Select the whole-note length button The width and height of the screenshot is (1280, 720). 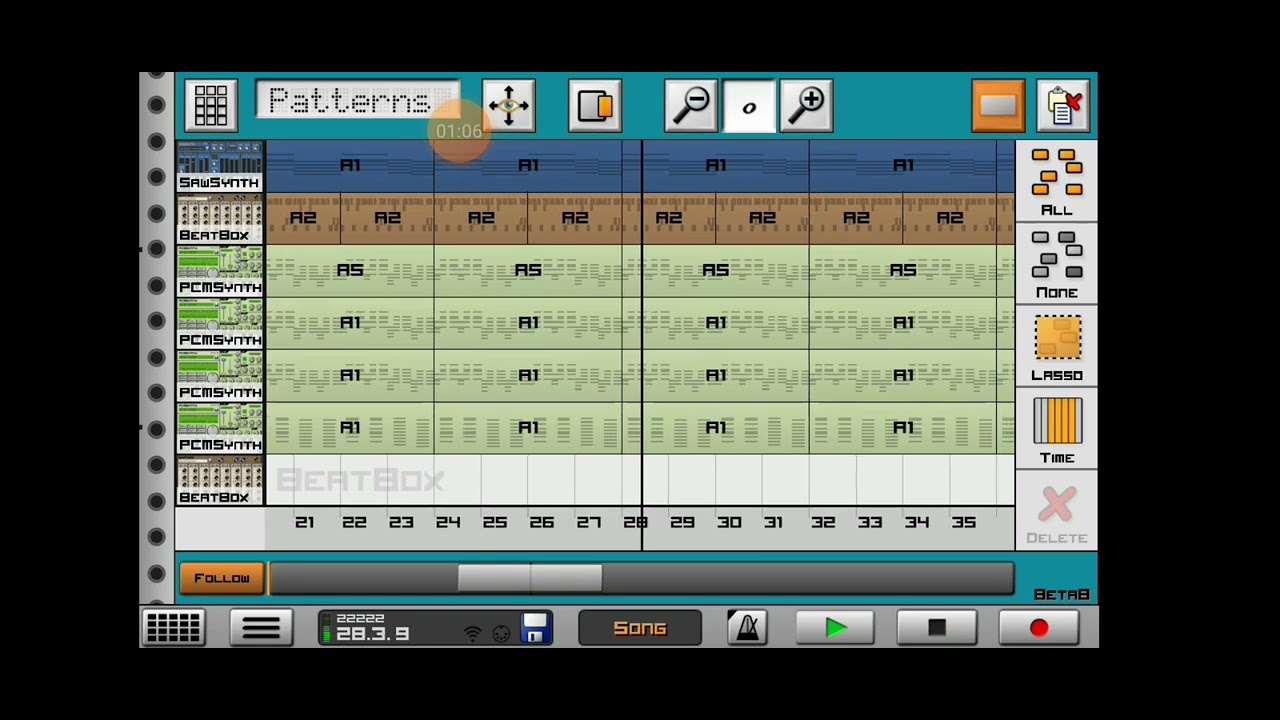coord(749,105)
